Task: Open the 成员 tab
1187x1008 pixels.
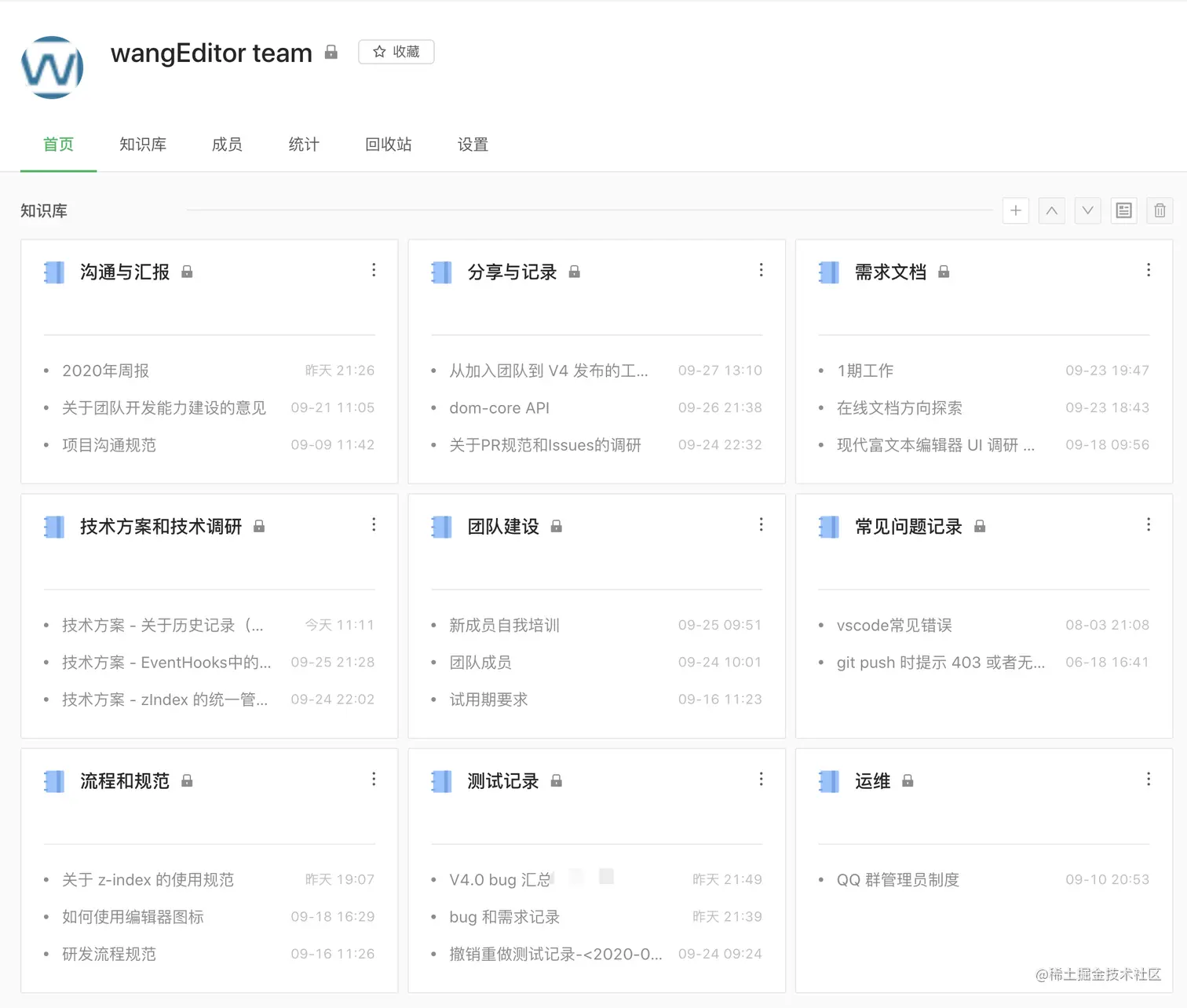Action: coord(227,144)
